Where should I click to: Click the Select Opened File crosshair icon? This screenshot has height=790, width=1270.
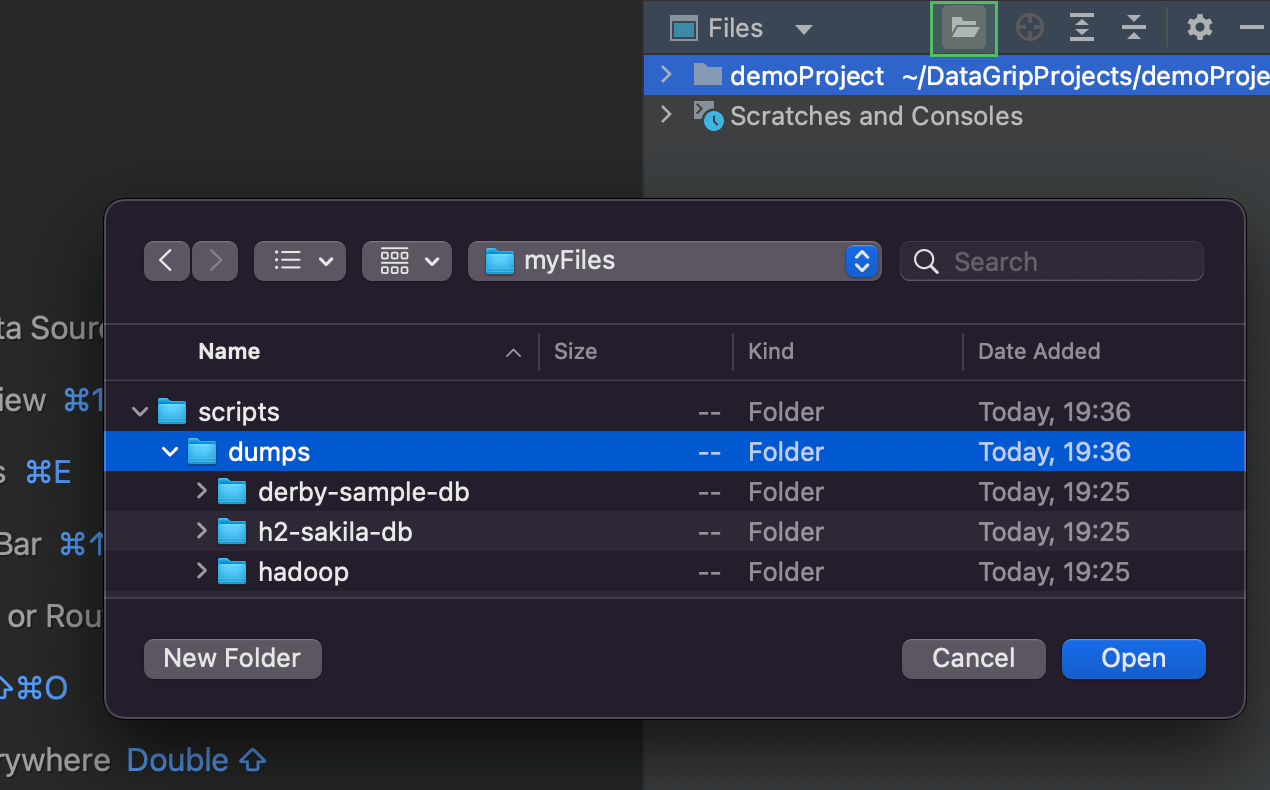pyautogui.click(x=1029, y=28)
